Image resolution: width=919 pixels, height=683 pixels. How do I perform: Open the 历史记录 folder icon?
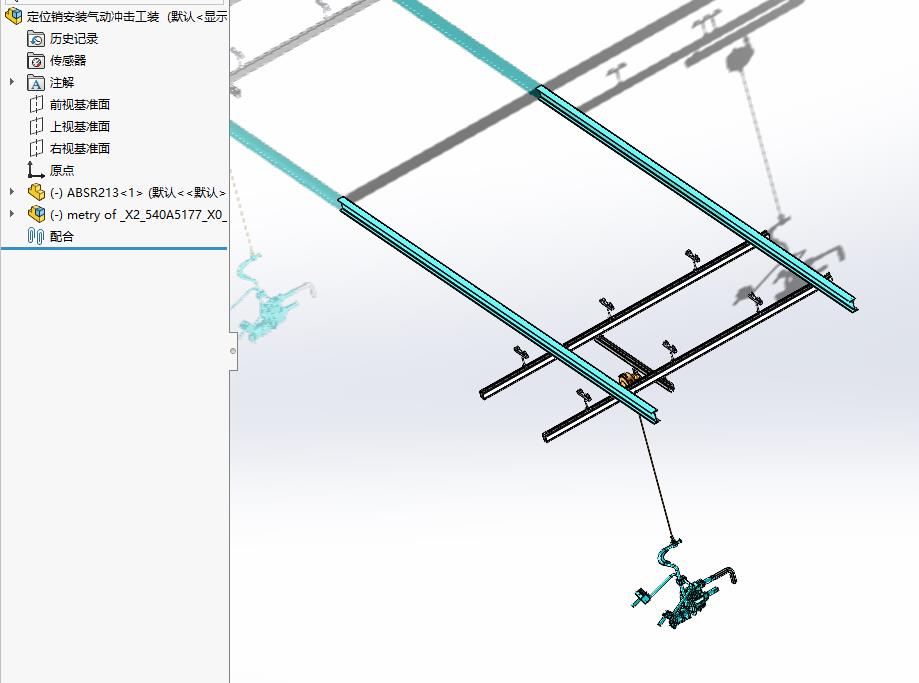[x=36, y=39]
